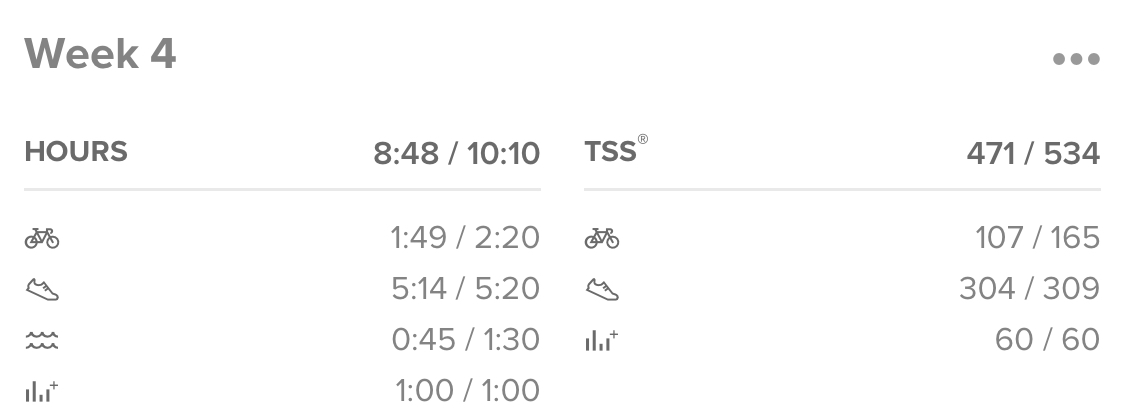Click the bike hours value 1:49 / 2:20
Image resolution: width=1125 pixels, height=419 pixels.
(x=465, y=237)
